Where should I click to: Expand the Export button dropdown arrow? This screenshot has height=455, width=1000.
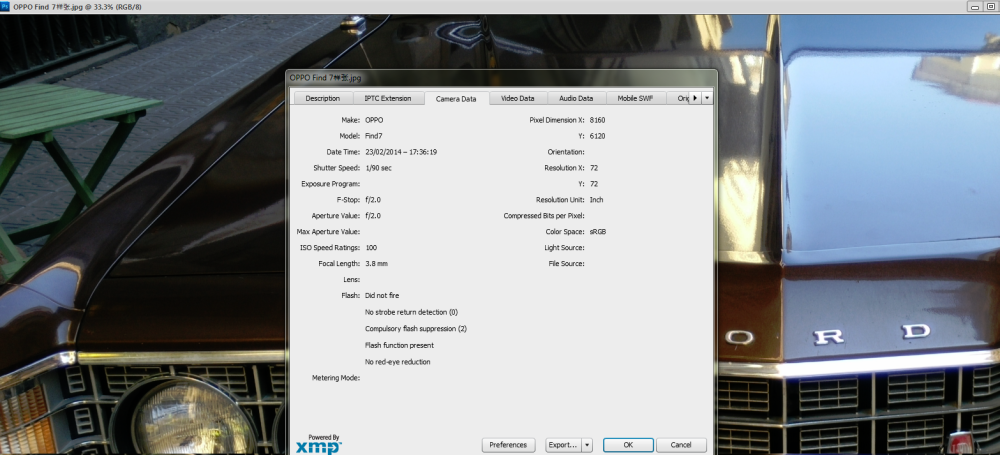pyautogui.click(x=587, y=445)
